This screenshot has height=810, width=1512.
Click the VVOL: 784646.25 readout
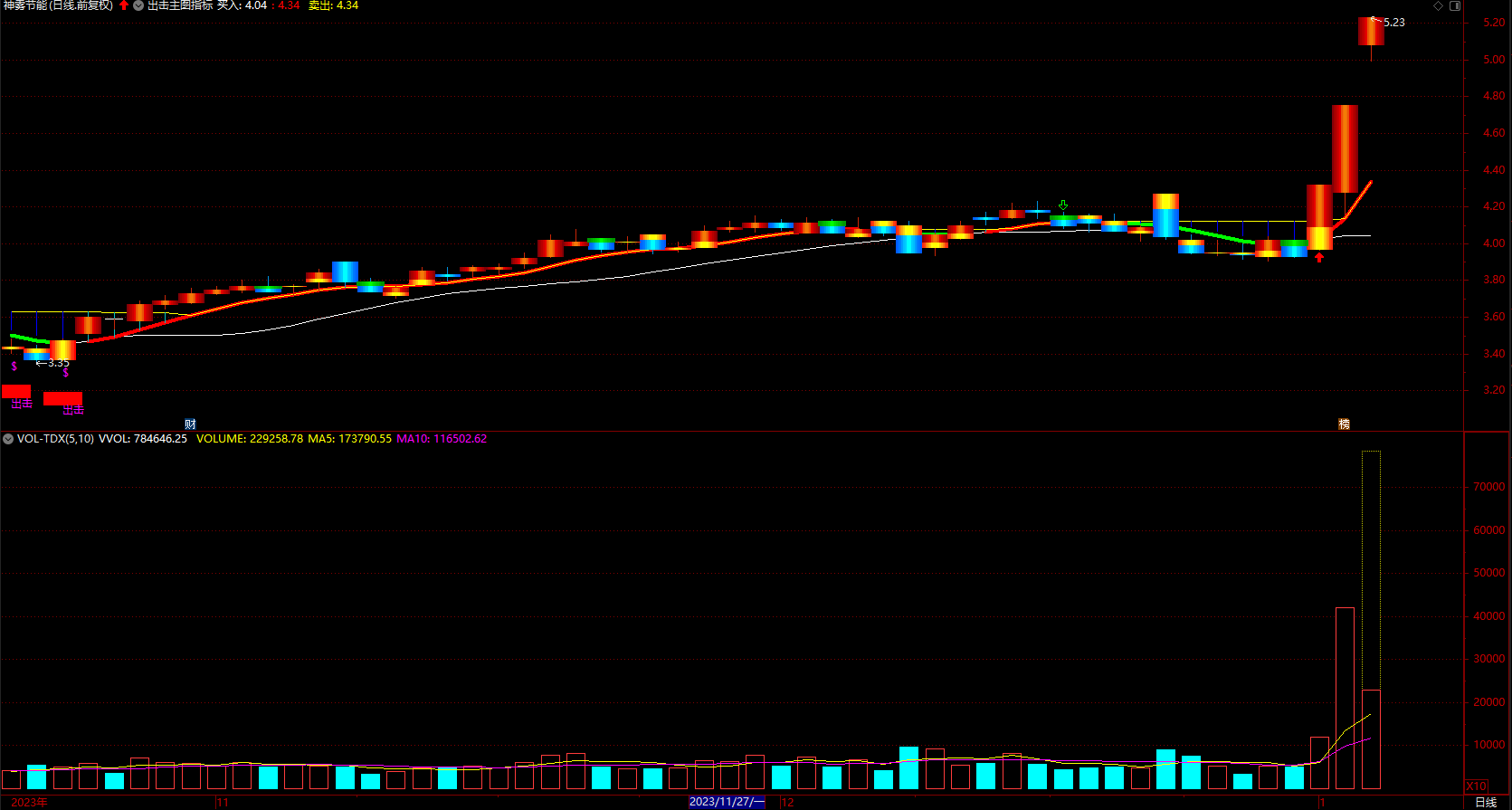[x=143, y=439]
